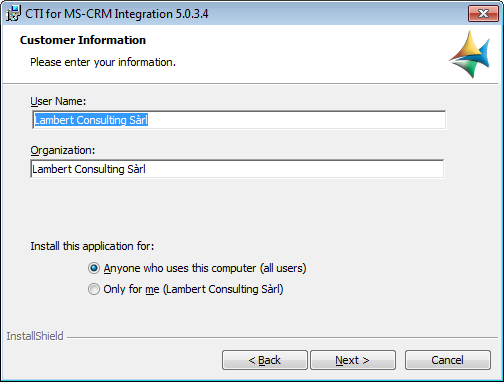Viewport: 504px width, 382px height.
Task: Click the Organization label
Action: coord(63,150)
